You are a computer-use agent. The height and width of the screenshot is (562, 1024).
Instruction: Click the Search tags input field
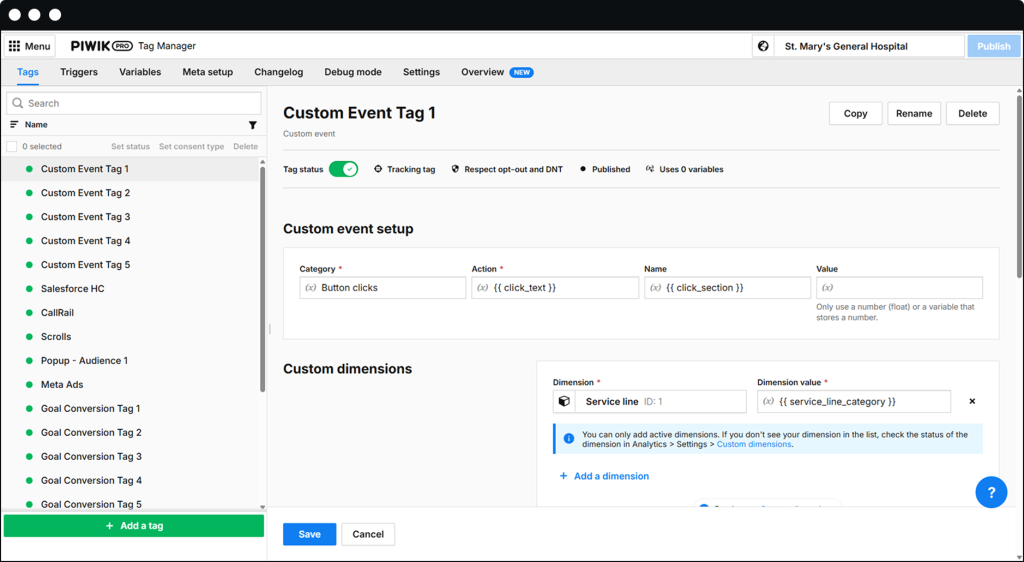point(134,103)
